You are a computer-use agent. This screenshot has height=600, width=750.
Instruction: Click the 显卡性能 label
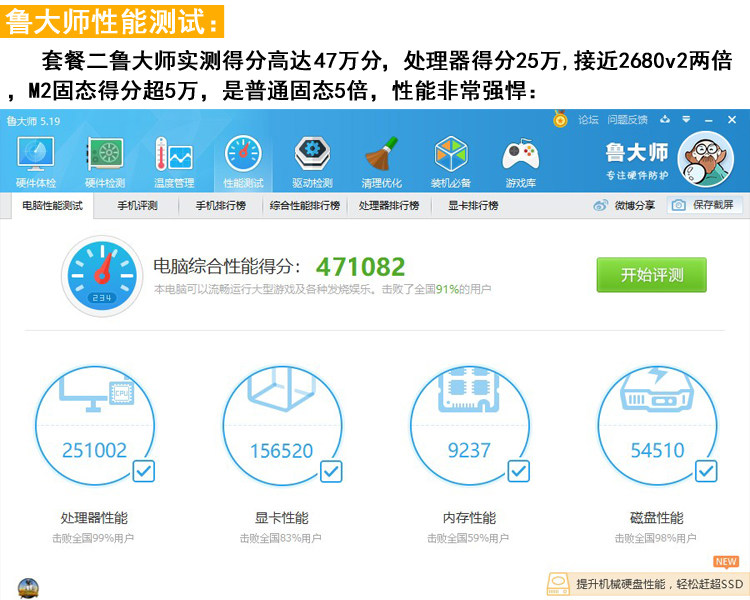pyautogui.click(x=282, y=518)
